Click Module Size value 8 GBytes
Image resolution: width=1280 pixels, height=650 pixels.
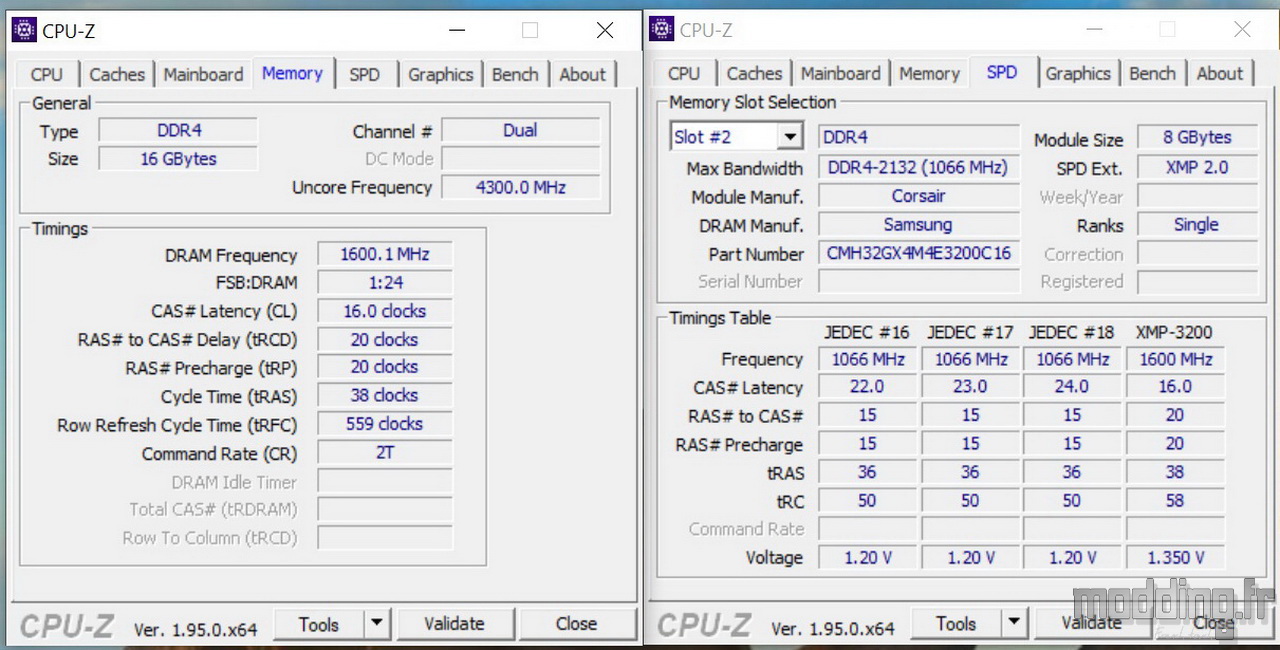coord(1197,138)
